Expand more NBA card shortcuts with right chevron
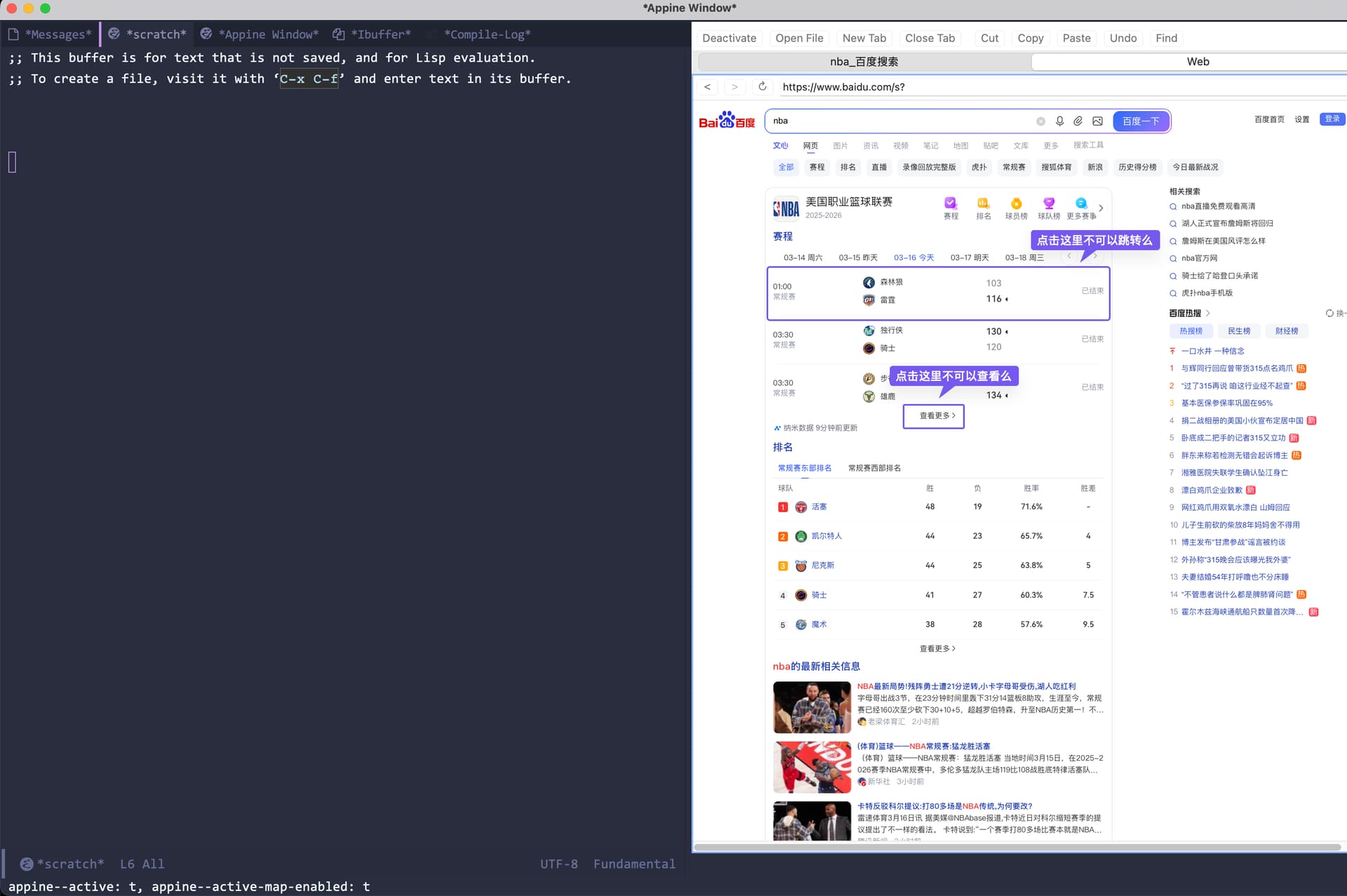Viewport: 1347px width, 896px height. (1101, 208)
